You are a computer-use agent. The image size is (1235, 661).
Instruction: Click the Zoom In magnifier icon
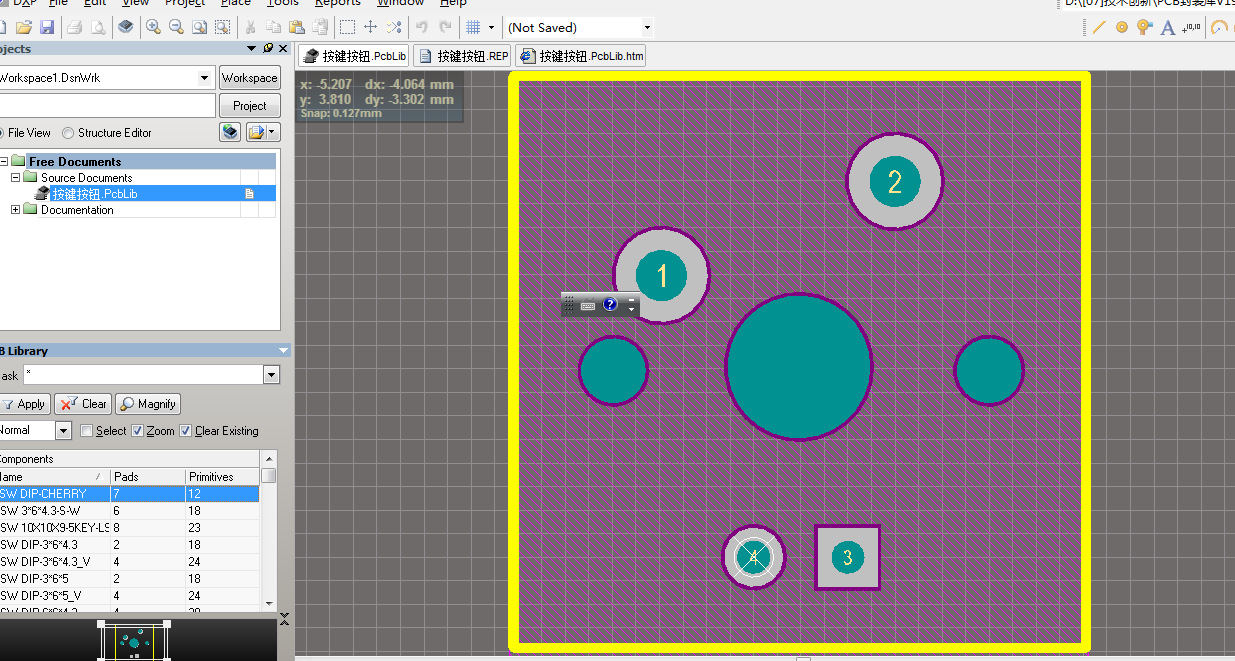[154, 27]
